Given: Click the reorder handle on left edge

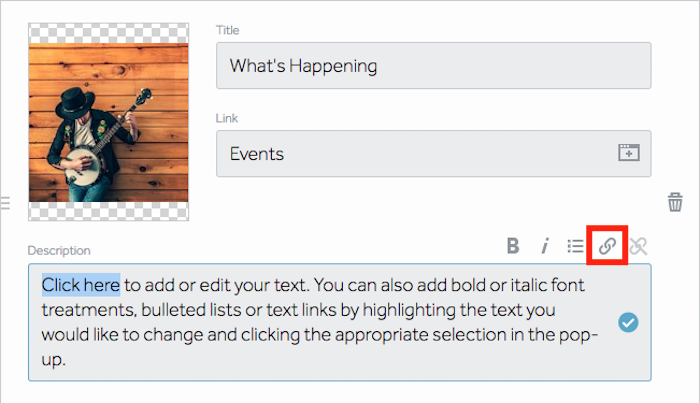Looking at the screenshot, I should point(4,203).
